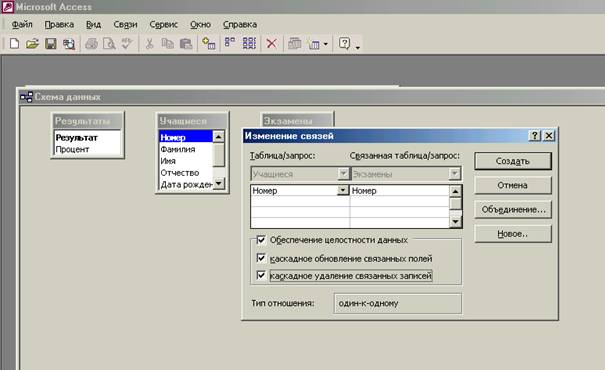
Task: Click the New document toolbar icon
Action: (x=15, y=44)
